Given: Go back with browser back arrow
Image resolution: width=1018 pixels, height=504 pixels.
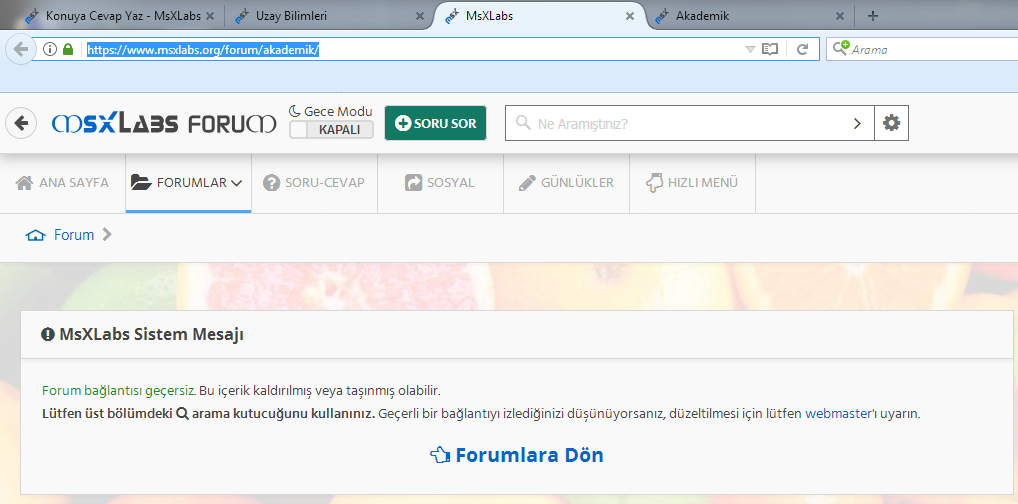Looking at the screenshot, I should tap(20, 49).
